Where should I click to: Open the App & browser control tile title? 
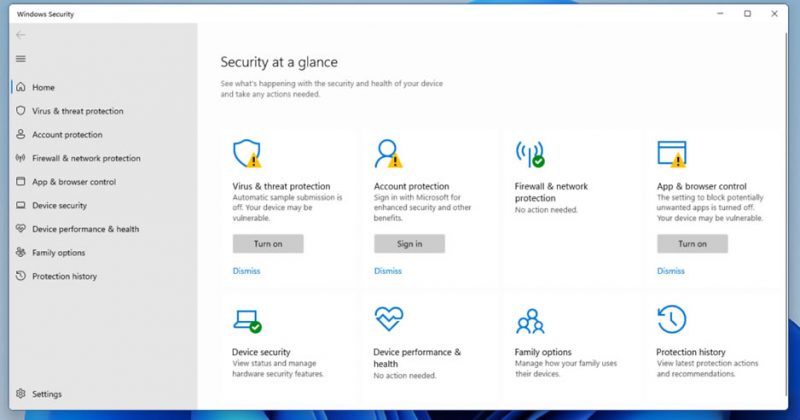coord(702,186)
